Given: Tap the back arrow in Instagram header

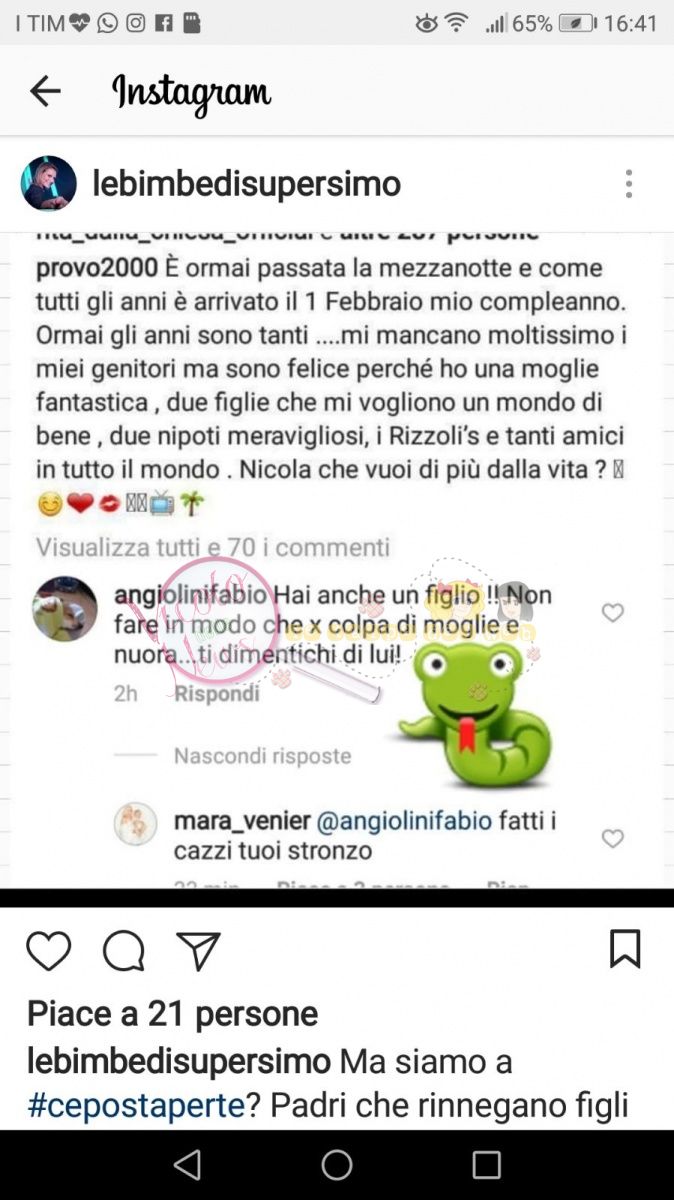Looking at the screenshot, I should pyautogui.click(x=45, y=91).
